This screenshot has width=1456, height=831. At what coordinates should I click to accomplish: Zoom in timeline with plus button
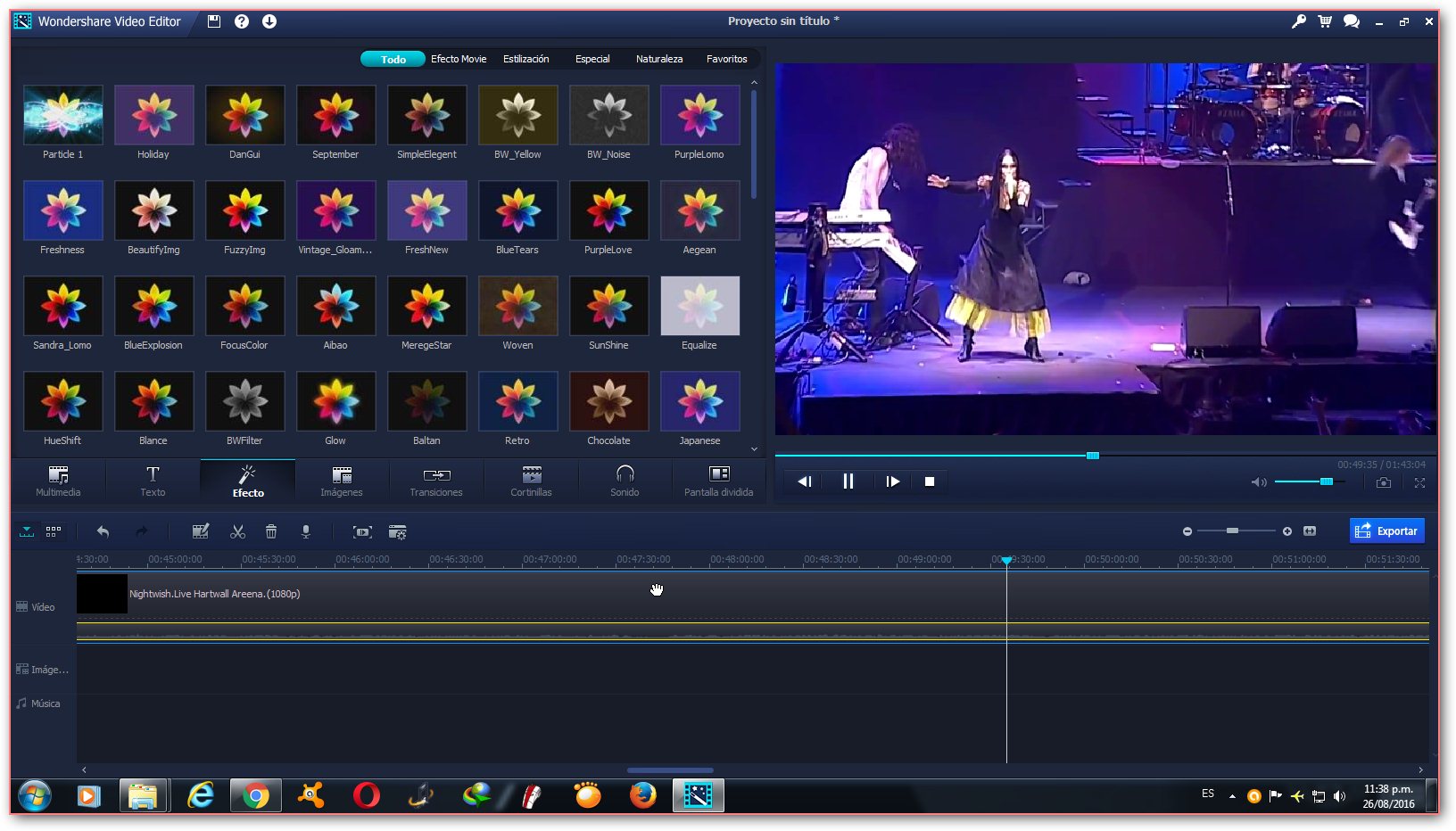(1287, 531)
